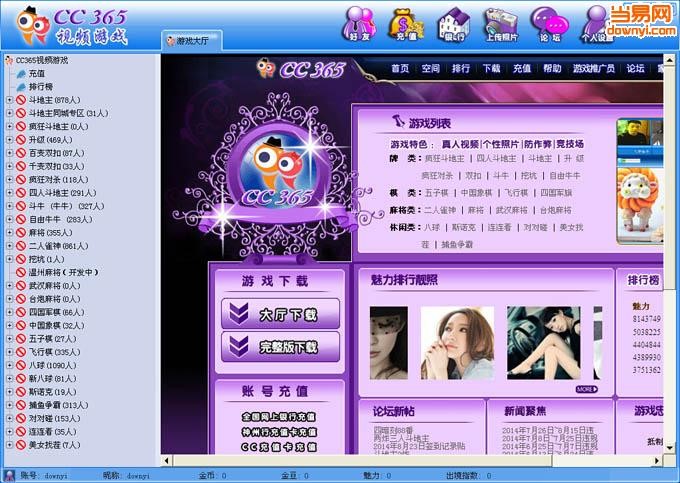Open the 银行 bank icon
The image size is (680, 483).
pos(454,24)
